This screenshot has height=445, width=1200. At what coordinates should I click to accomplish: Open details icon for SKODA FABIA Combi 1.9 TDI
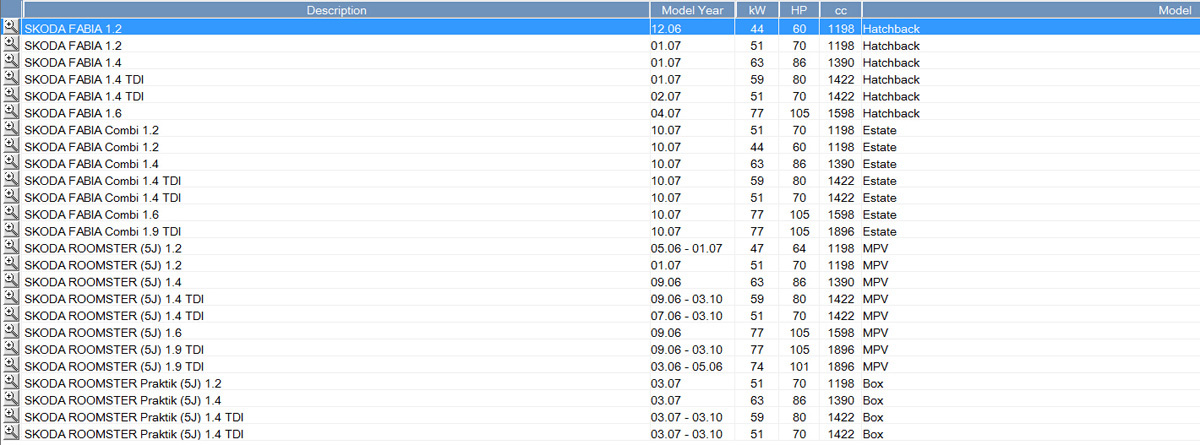[10, 231]
